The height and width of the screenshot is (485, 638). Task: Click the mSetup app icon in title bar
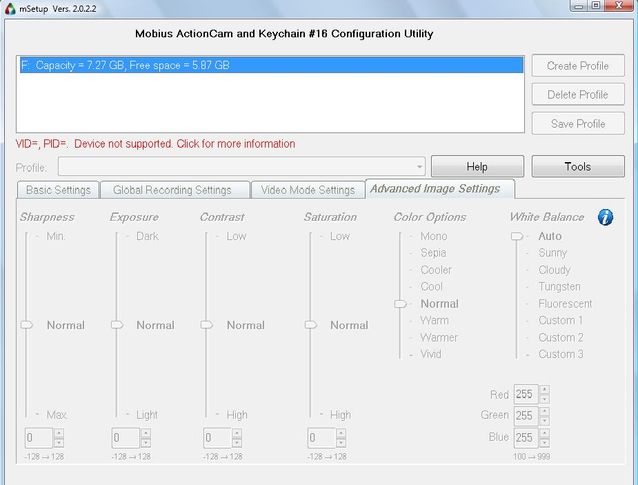[10, 9]
